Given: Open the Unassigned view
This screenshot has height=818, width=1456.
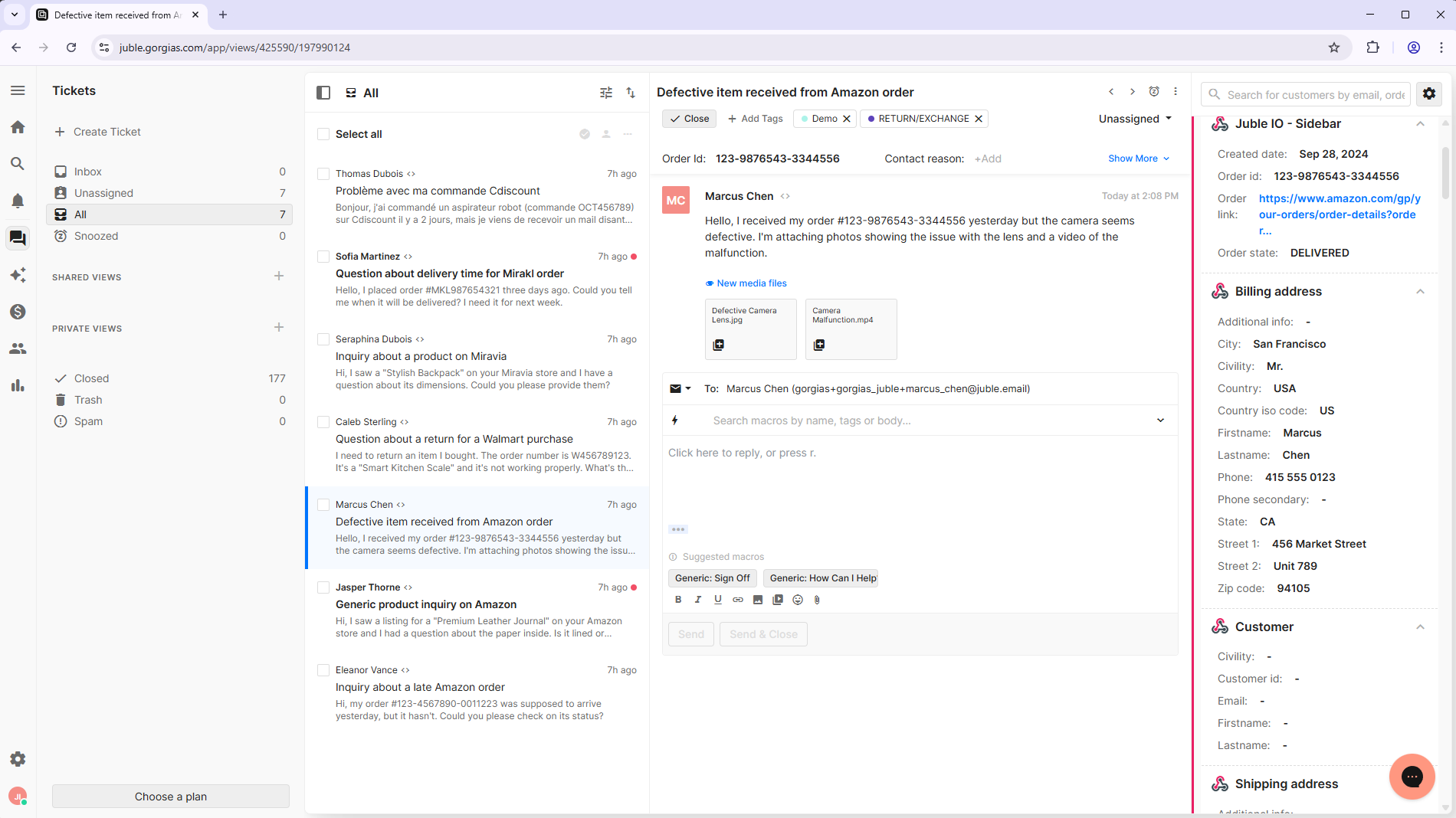Looking at the screenshot, I should [169, 193].
